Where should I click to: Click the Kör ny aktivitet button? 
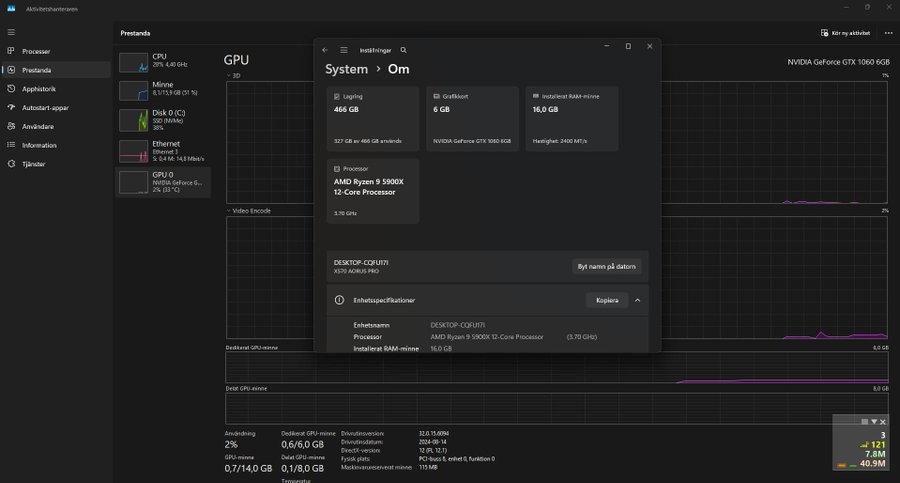845,32
